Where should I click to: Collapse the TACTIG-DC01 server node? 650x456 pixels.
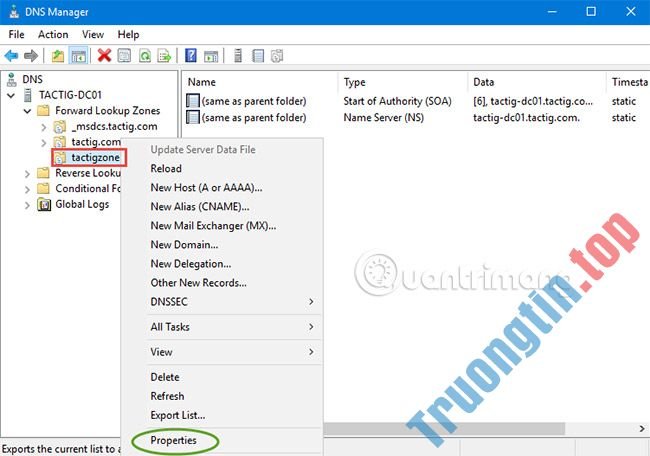pos(11,96)
